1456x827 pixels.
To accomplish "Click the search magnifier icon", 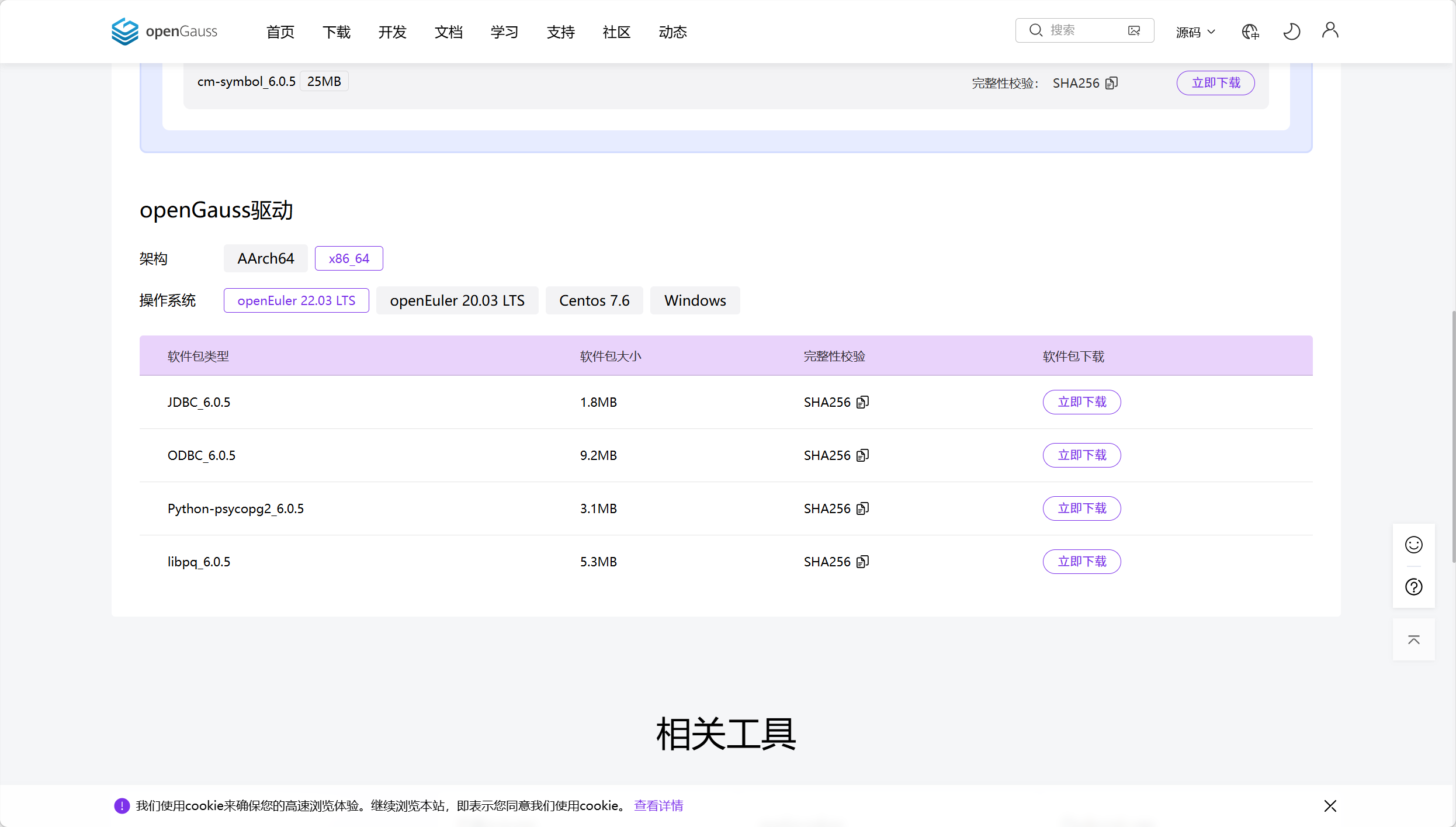I will (1035, 30).
